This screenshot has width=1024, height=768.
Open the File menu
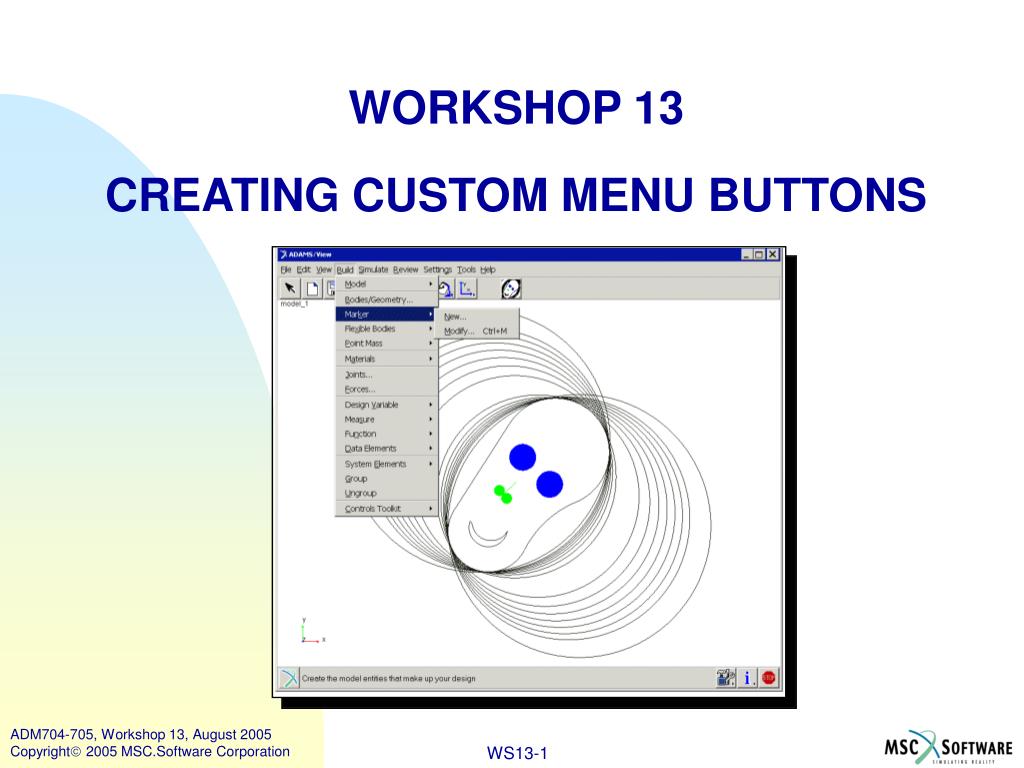point(285,269)
